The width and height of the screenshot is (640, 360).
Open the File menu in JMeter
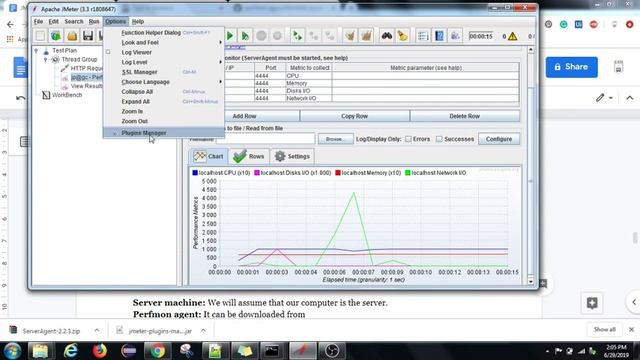point(38,21)
